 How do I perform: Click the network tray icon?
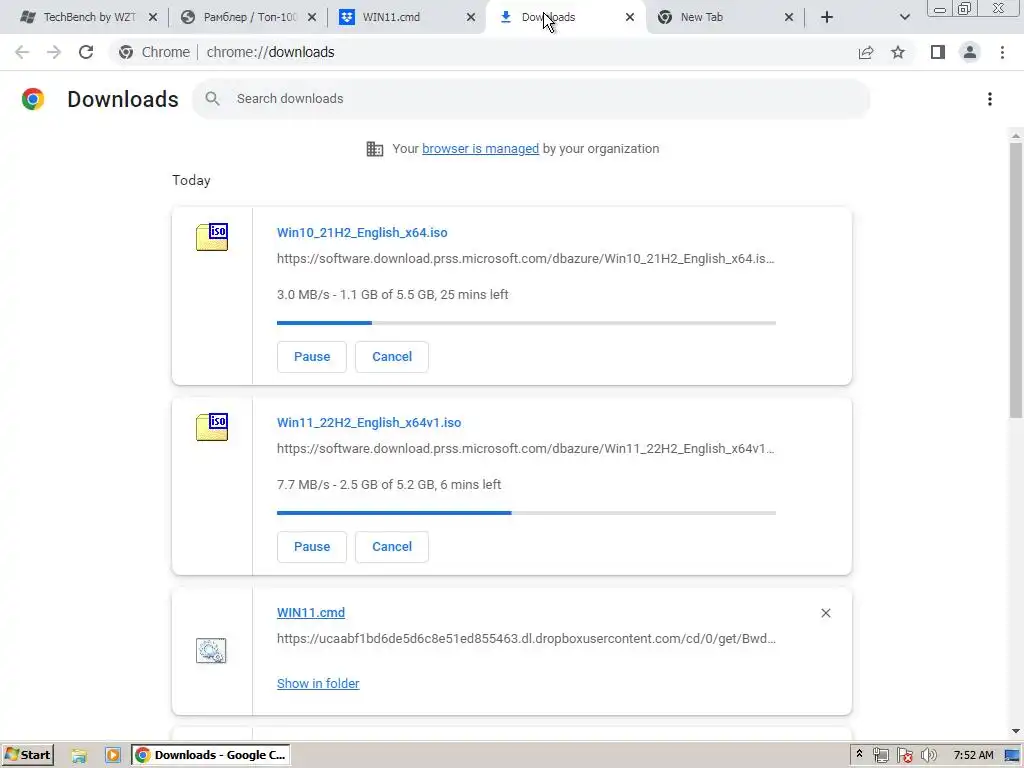(881, 756)
